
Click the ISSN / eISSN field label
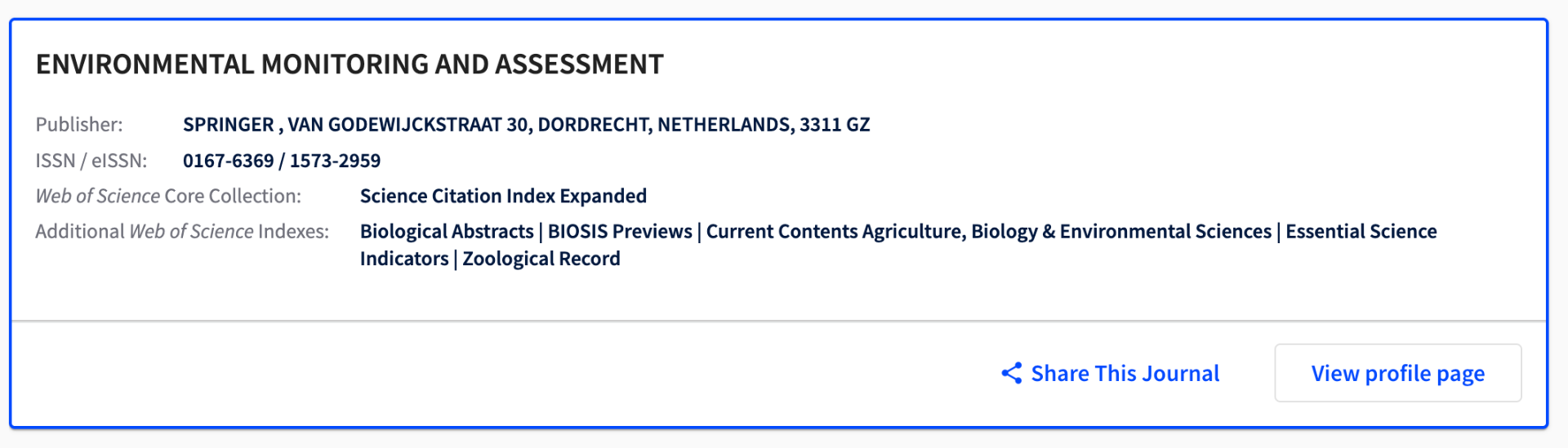(x=91, y=161)
